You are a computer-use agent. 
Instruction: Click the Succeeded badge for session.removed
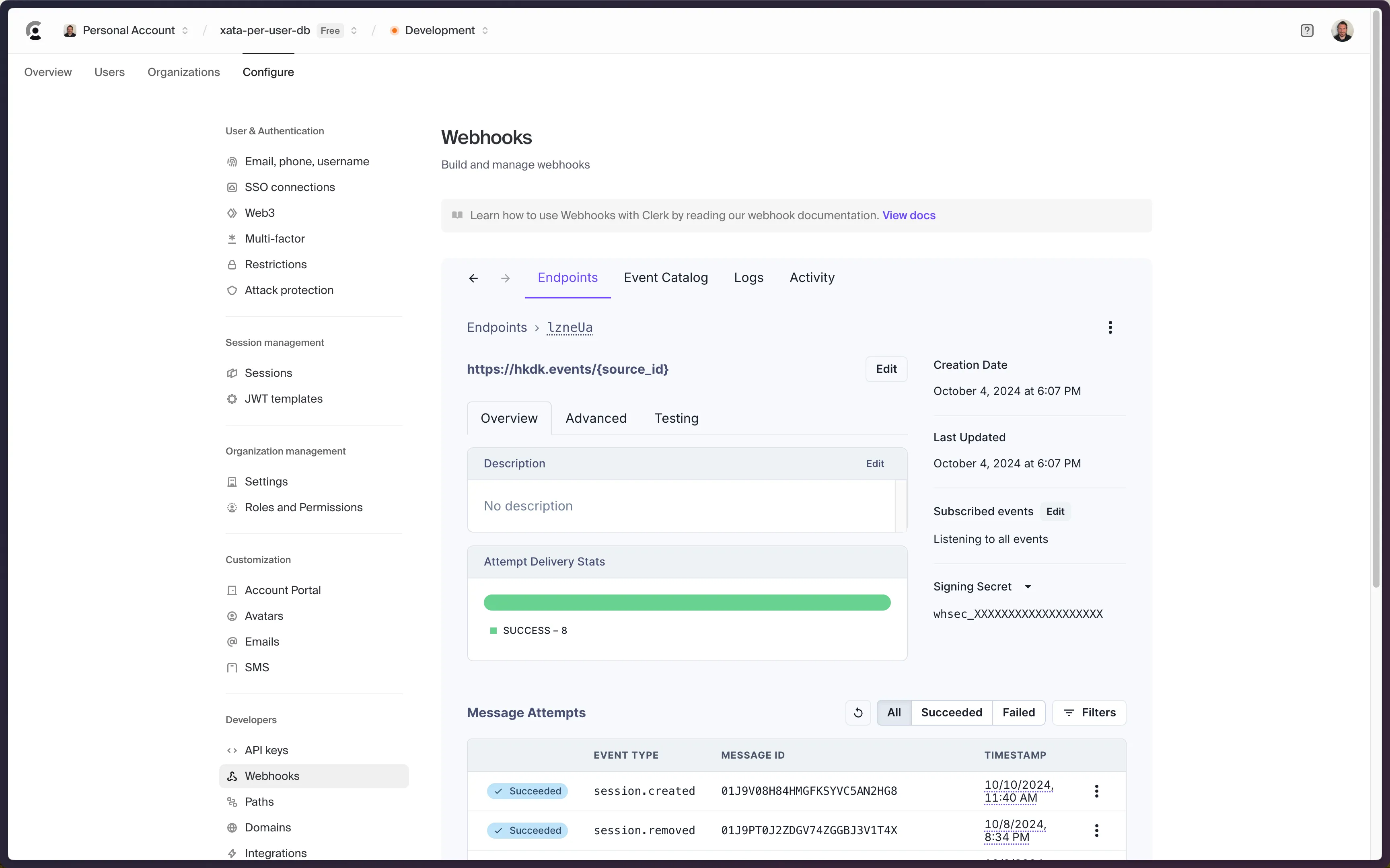point(527,831)
